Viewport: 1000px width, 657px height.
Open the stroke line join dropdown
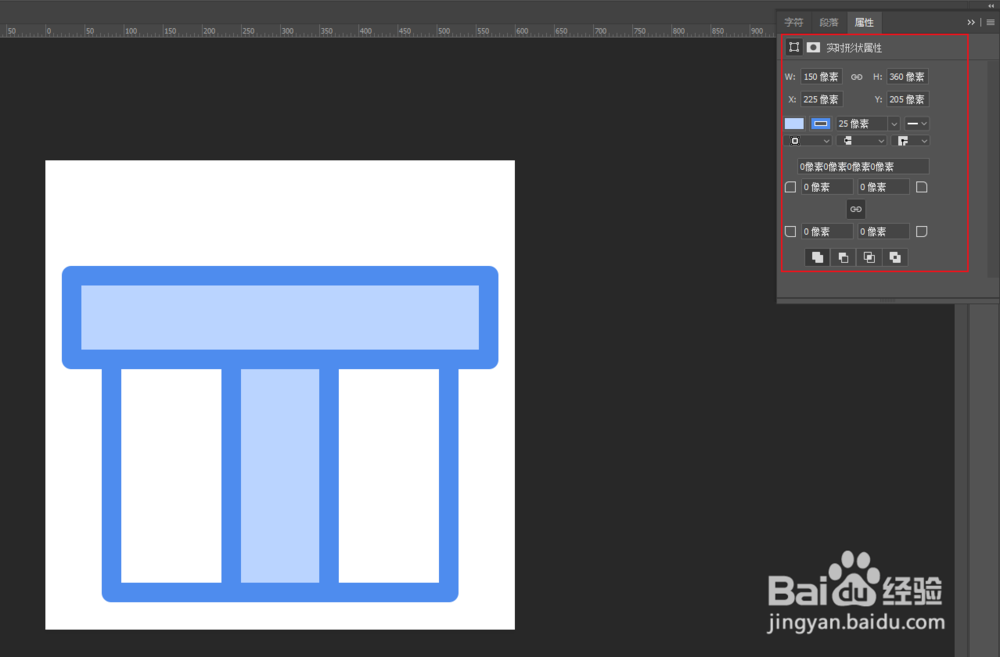pyautogui.click(x=913, y=141)
